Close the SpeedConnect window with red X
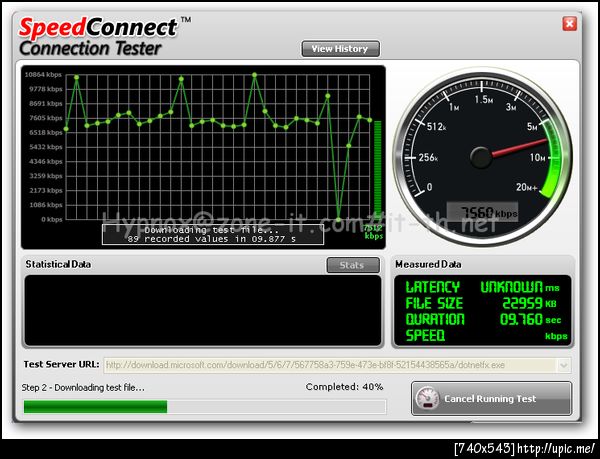 coord(569,24)
